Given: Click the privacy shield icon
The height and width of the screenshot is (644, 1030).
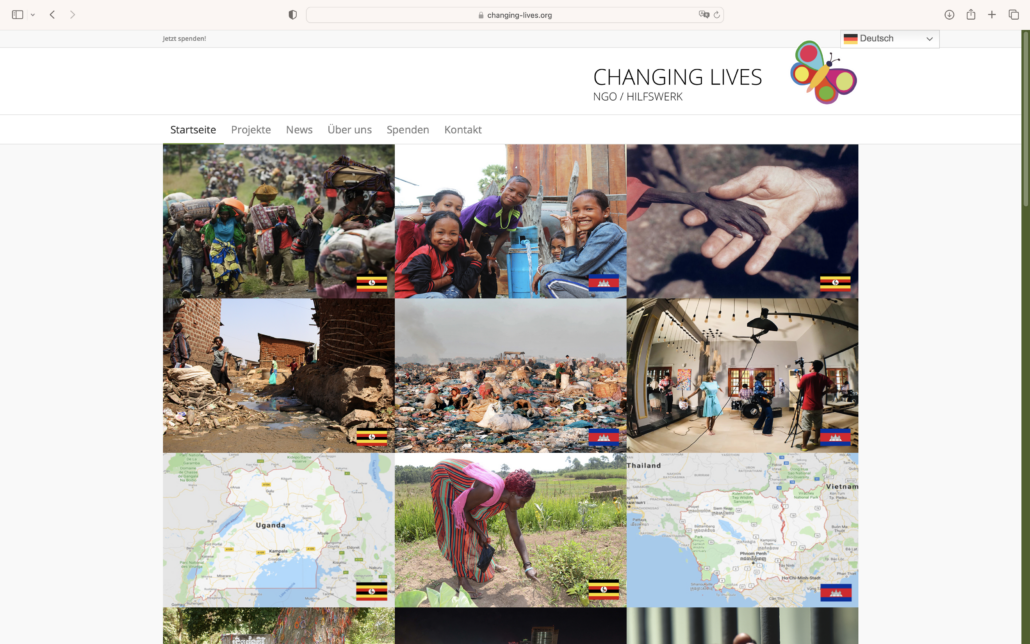Looking at the screenshot, I should pos(292,14).
